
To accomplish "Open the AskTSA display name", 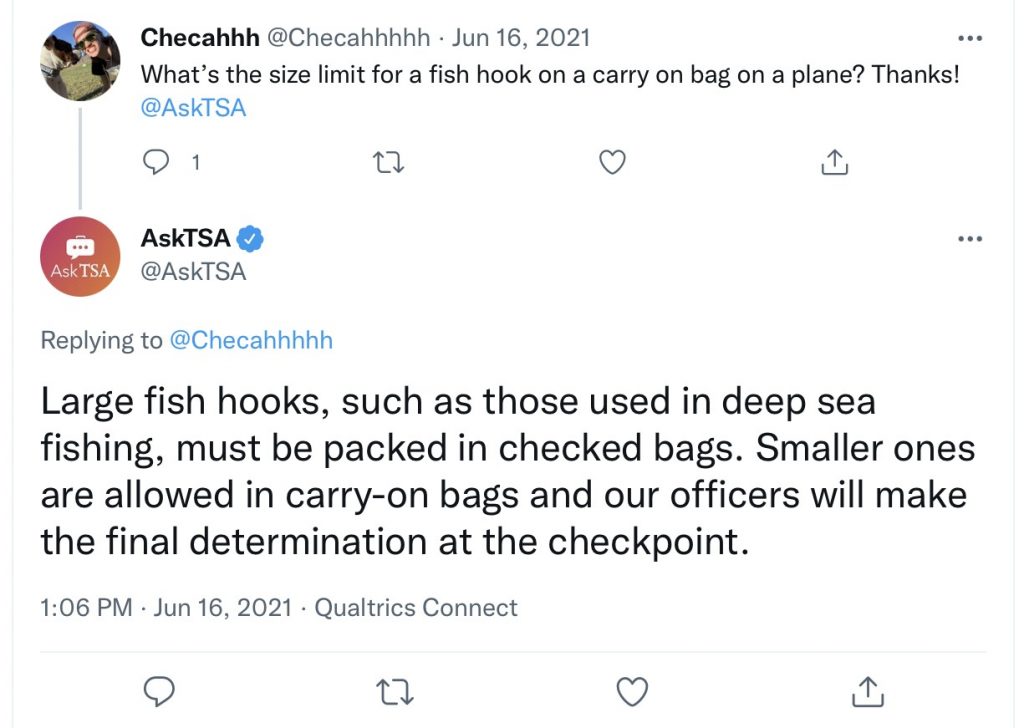I will tap(185, 238).
